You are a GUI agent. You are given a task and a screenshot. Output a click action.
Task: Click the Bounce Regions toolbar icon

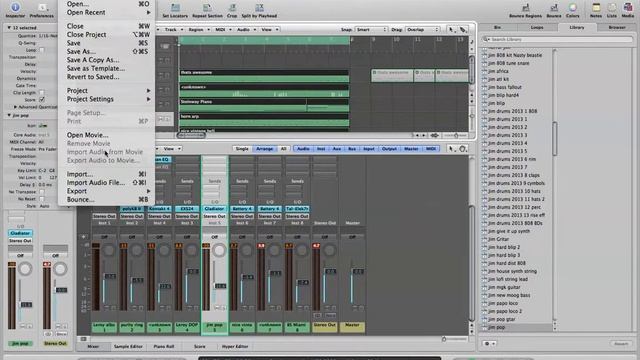(525, 7)
